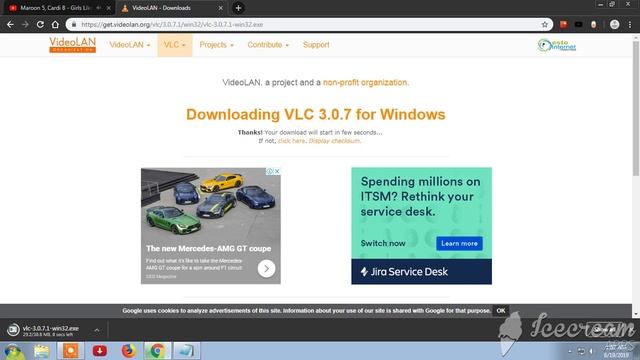Select the VideoLAN - Downloads tab
The height and width of the screenshot is (360, 640).
click(161, 8)
